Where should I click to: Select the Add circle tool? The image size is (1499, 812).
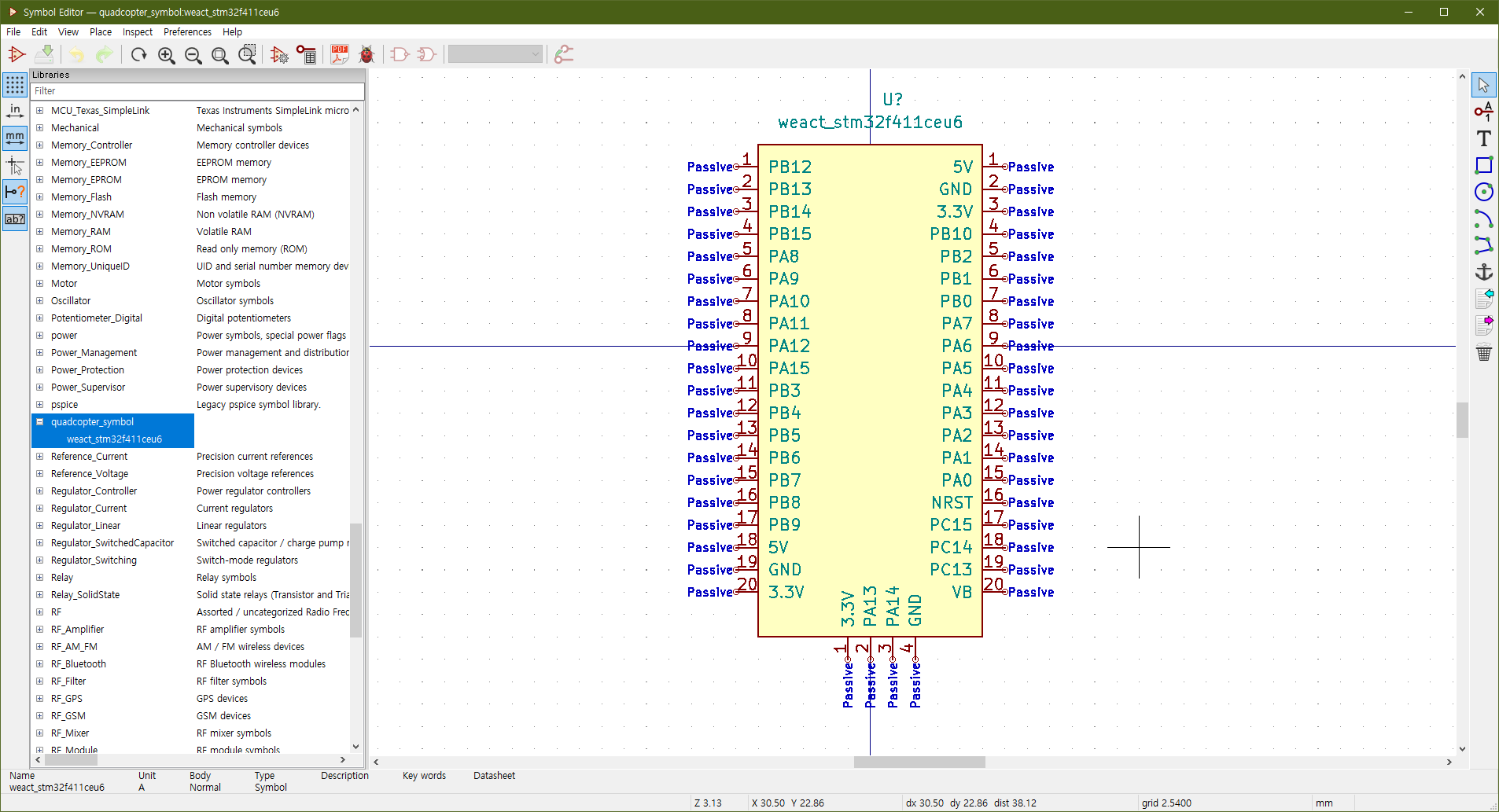(x=1483, y=192)
